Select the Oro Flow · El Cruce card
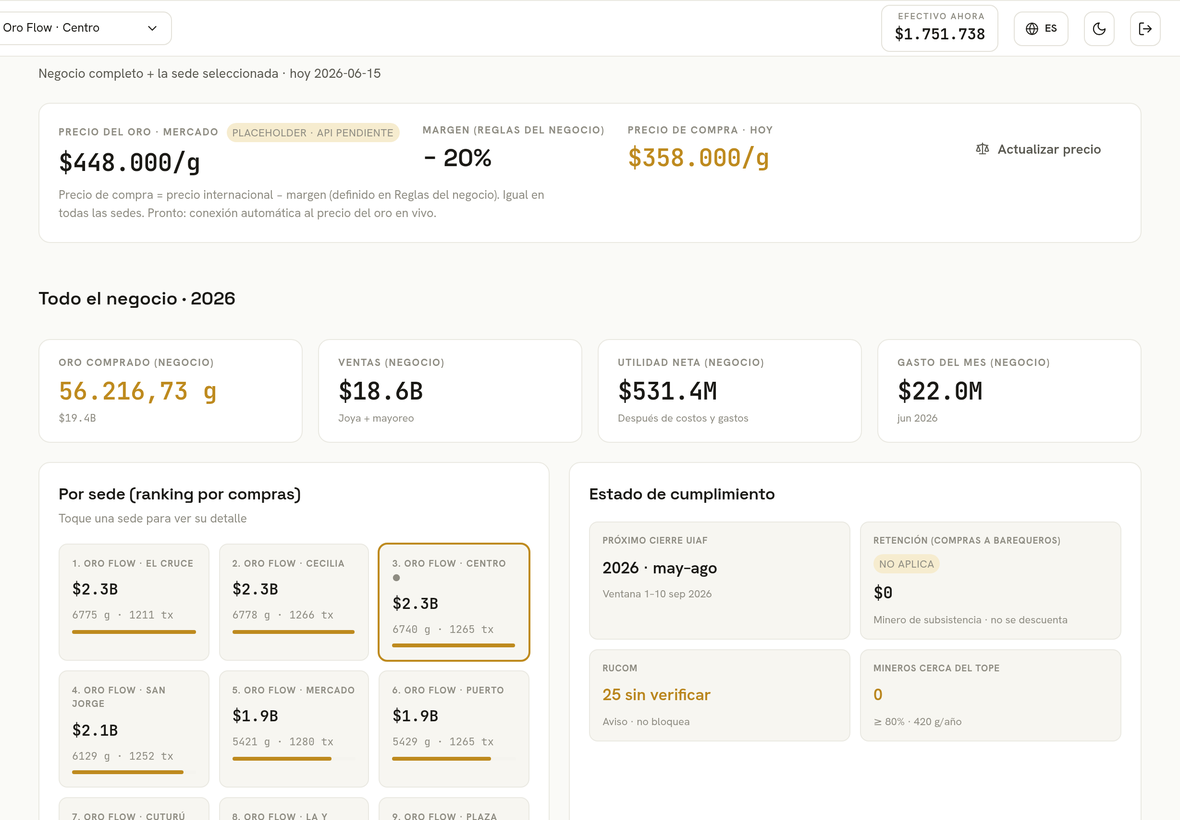The height and width of the screenshot is (820, 1180). point(134,602)
